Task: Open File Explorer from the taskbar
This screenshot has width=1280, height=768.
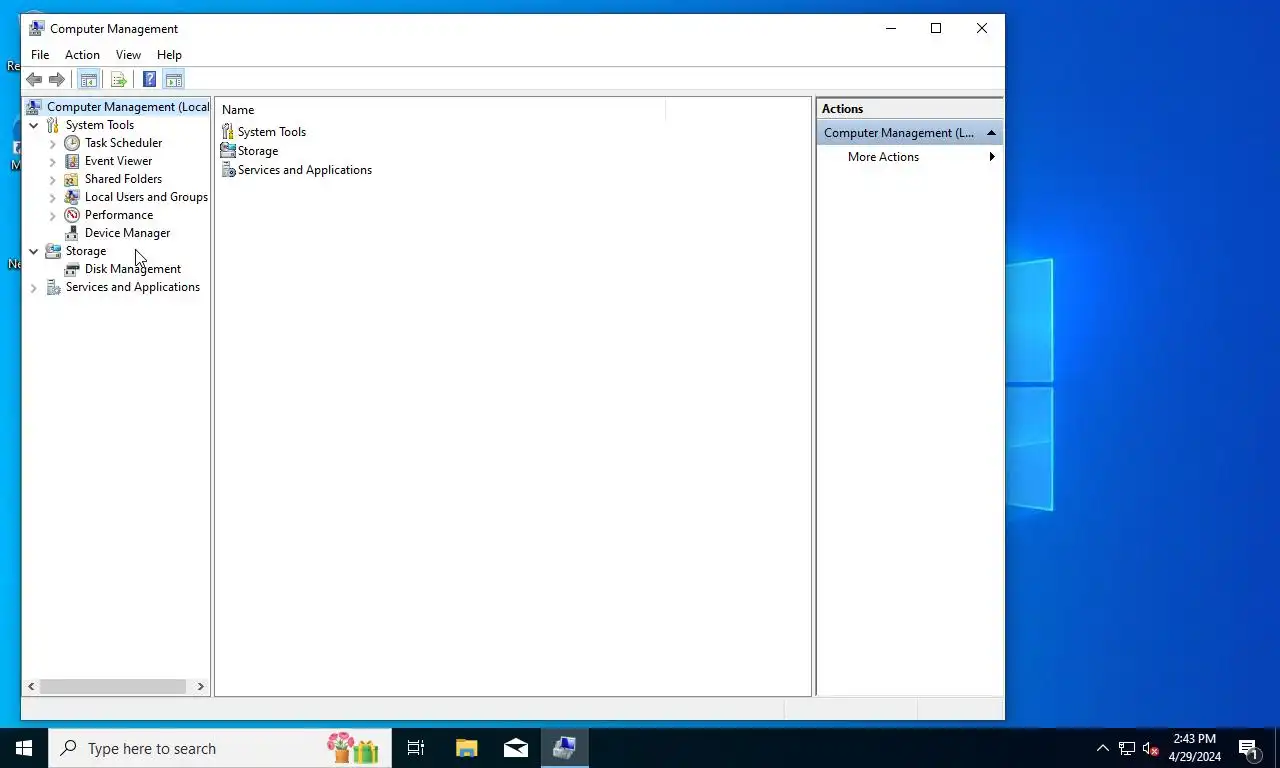Action: pyautogui.click(x=466, y=748)
